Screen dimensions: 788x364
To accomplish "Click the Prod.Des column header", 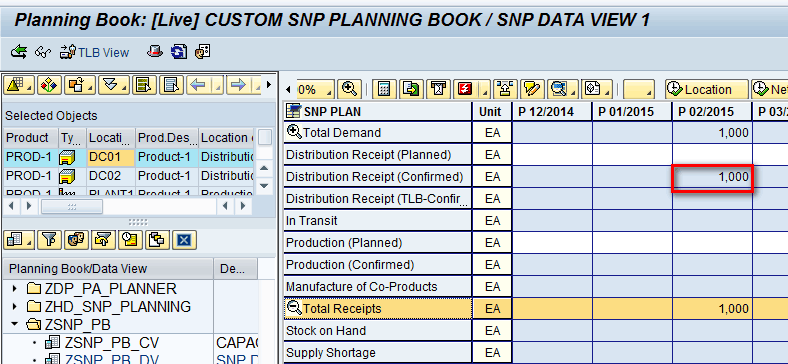I will [167, 138].
